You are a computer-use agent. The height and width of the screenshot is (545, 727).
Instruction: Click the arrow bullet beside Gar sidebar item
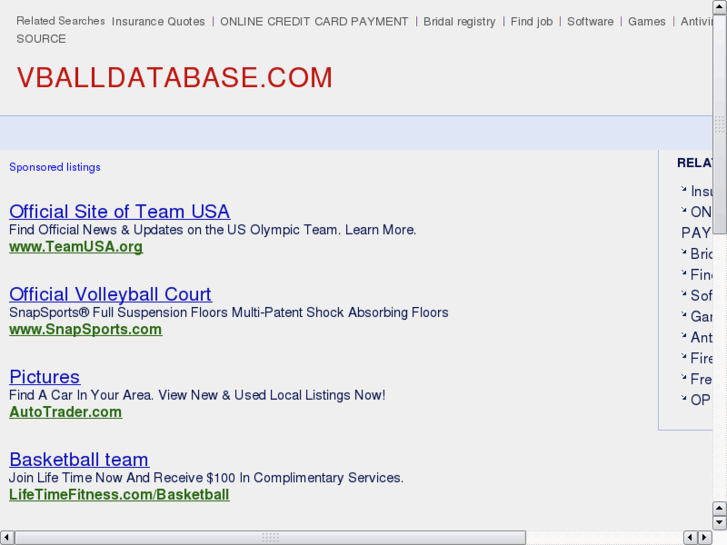point(684,314)
